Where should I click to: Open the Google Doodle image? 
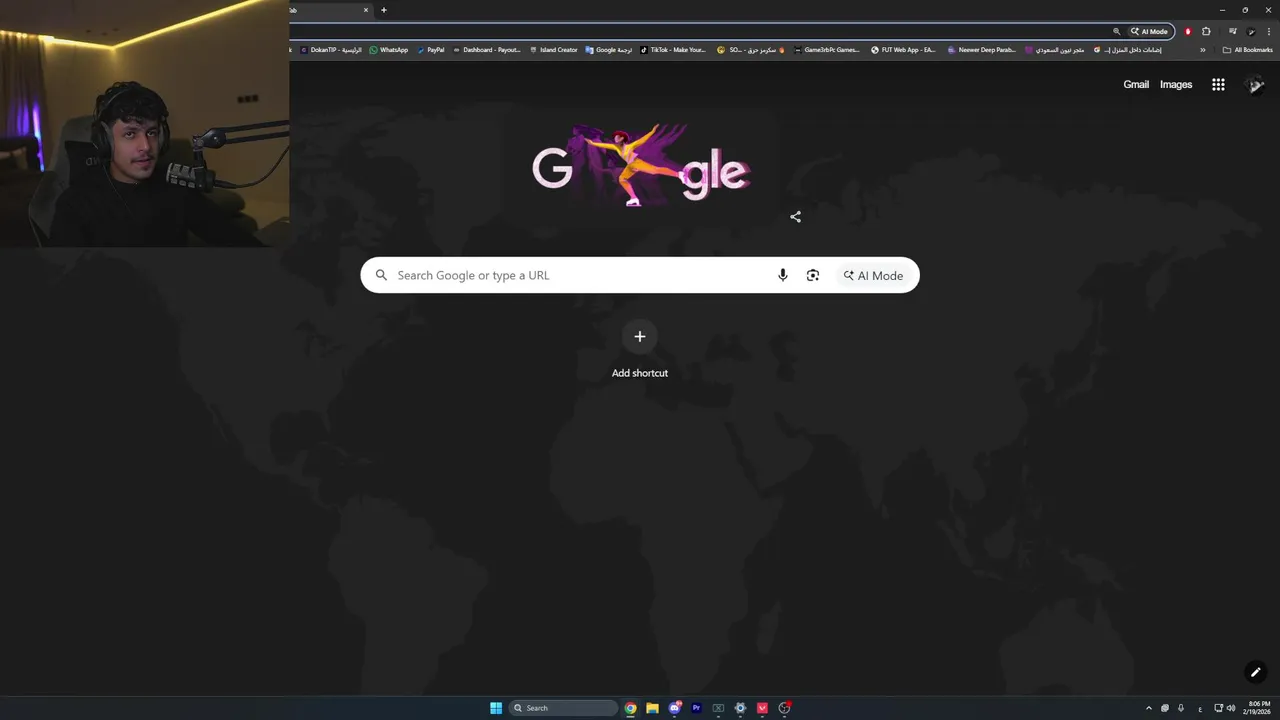[640, 165]
